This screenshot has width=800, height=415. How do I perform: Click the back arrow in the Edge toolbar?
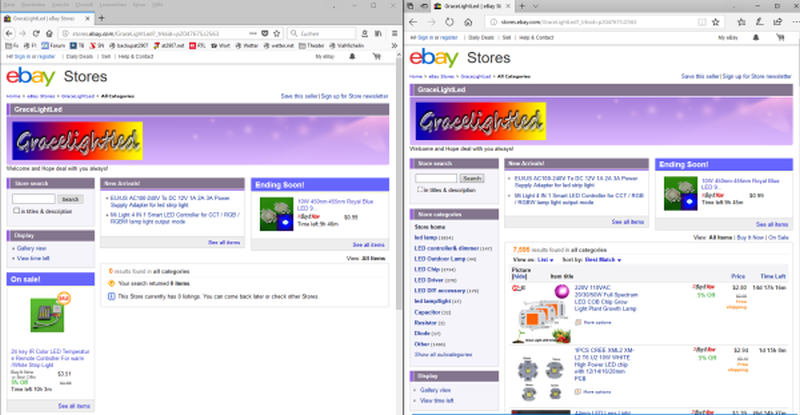coord(413,22)
